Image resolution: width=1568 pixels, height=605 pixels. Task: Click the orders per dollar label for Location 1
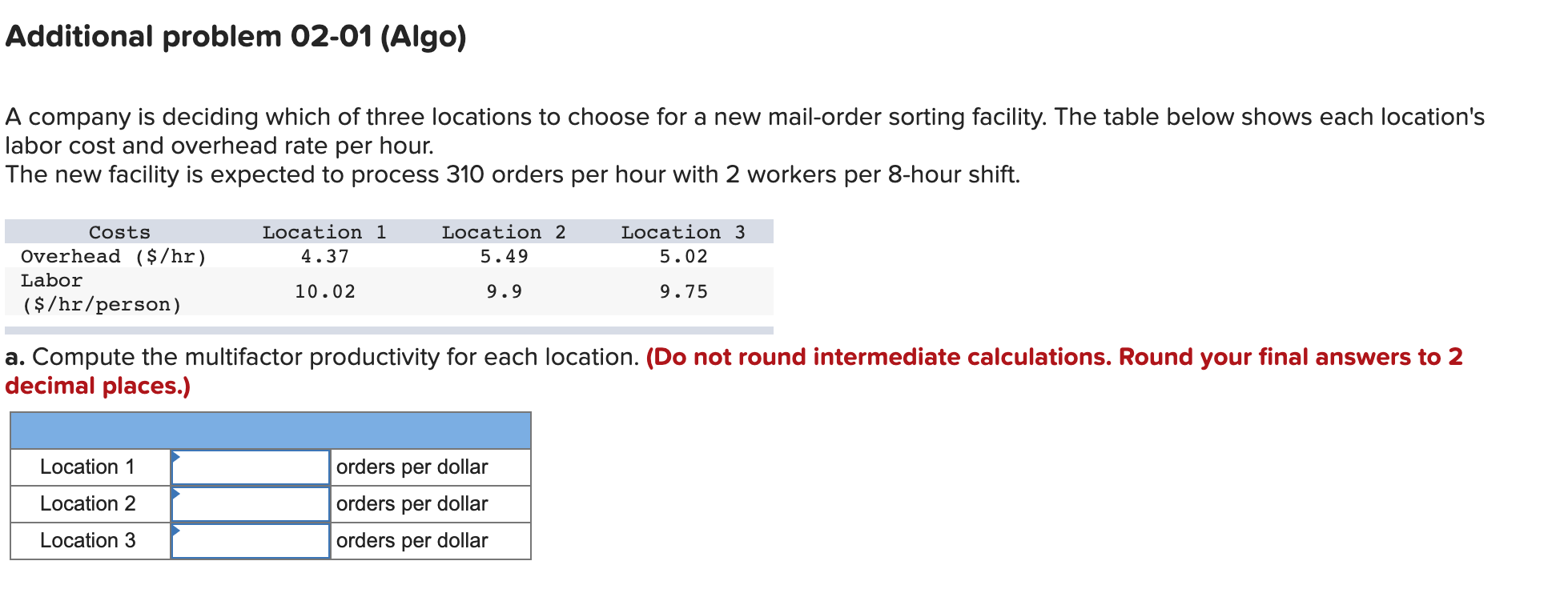tap(411, 467)
